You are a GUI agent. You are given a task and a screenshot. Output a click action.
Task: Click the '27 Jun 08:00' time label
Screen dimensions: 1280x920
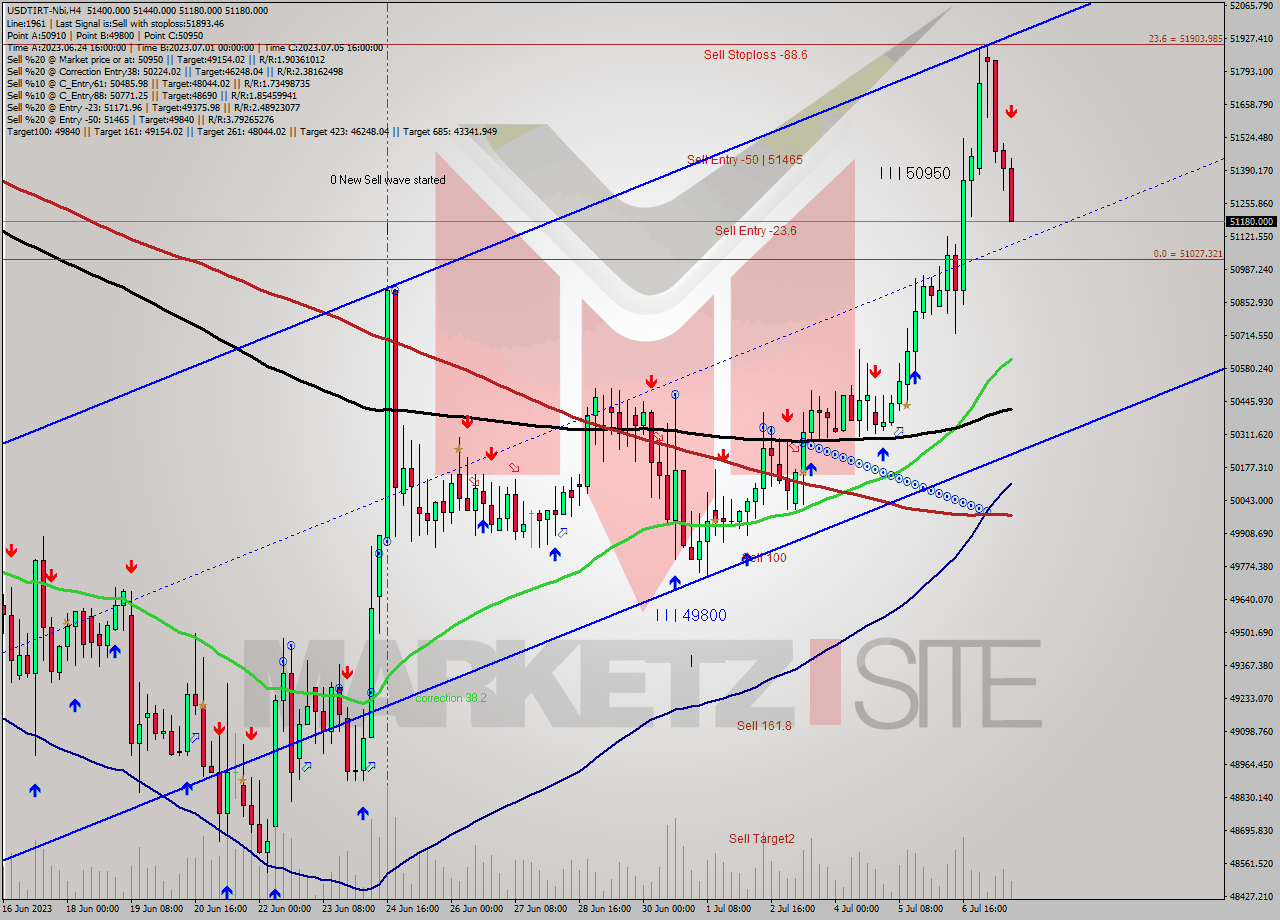[540, 909]
